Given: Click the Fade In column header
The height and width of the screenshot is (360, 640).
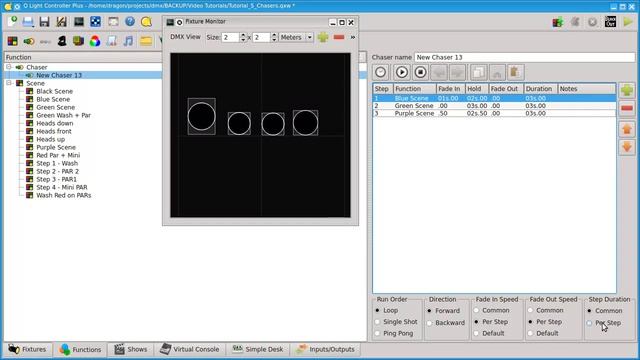Looking at the screenshot, I should (x=451, y=89).
